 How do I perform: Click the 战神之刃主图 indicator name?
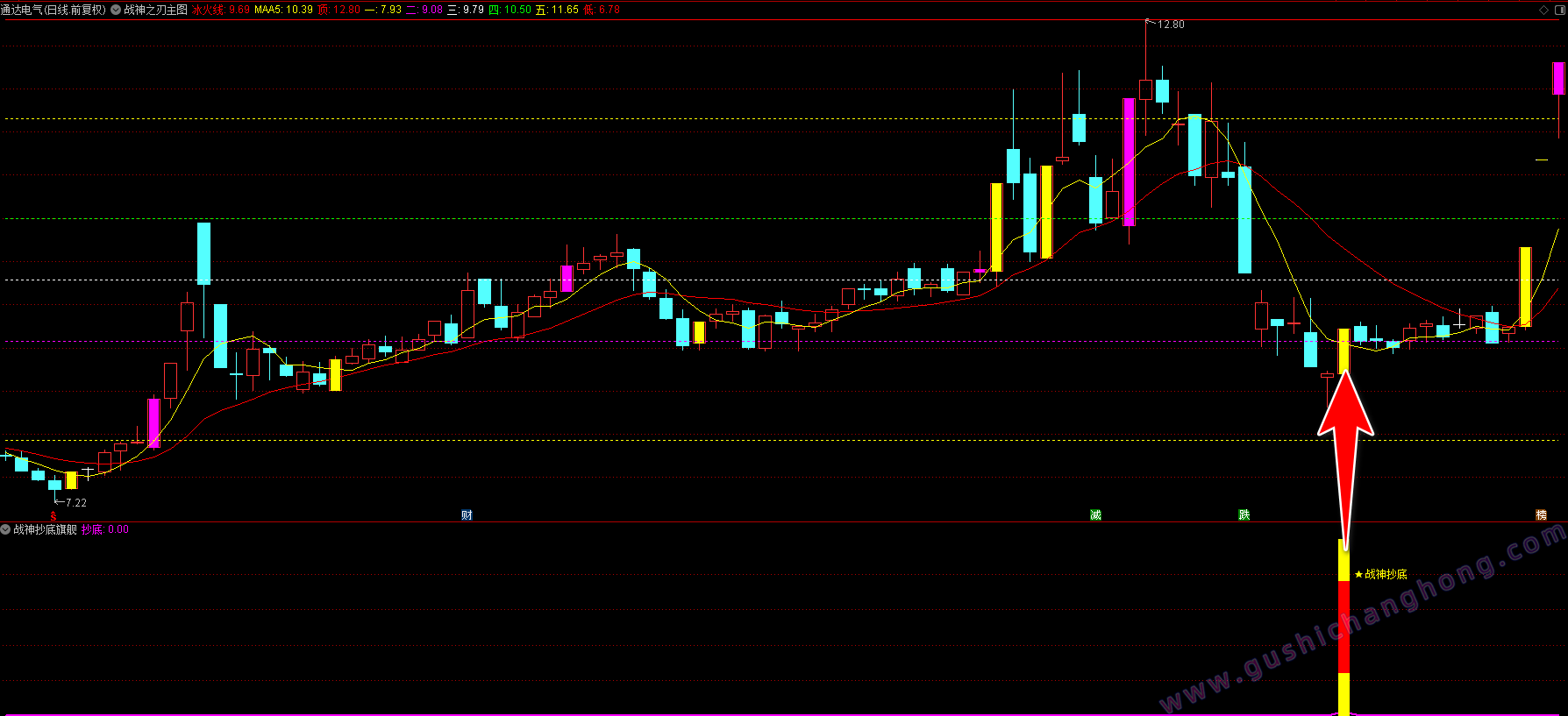155,10
